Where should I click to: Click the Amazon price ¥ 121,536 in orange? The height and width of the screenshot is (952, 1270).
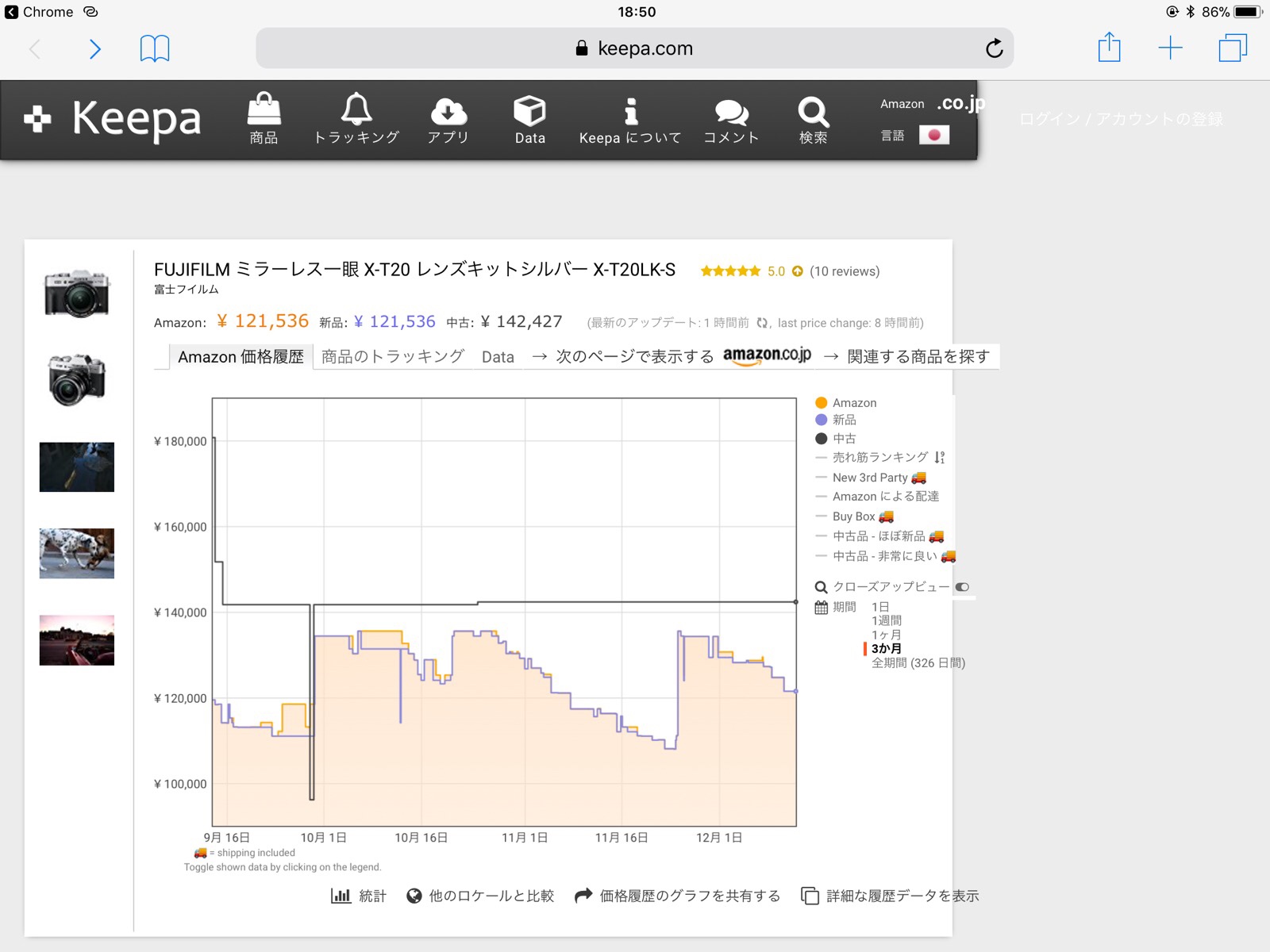(x=262, y=321)
